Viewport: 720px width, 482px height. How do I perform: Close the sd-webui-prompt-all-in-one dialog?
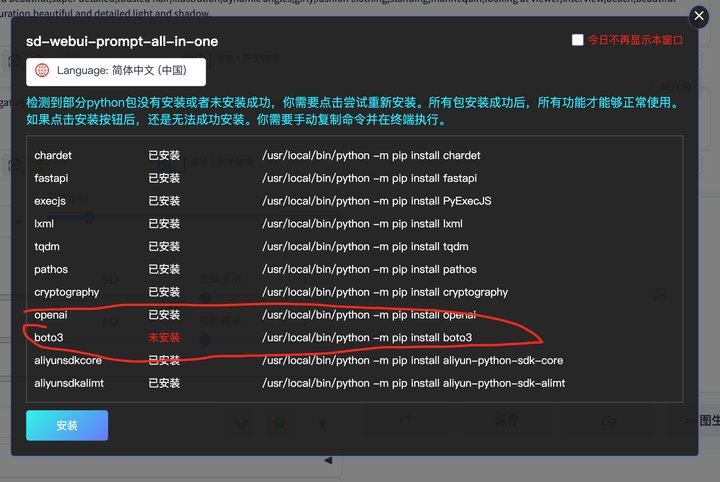point(699,17)
